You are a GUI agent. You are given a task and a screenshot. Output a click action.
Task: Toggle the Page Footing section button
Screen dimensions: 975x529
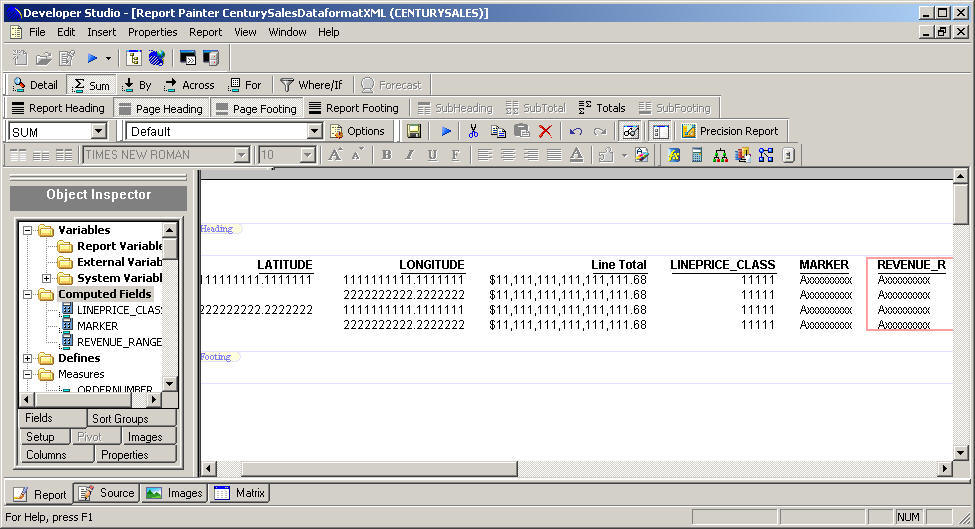click(255, 108)
